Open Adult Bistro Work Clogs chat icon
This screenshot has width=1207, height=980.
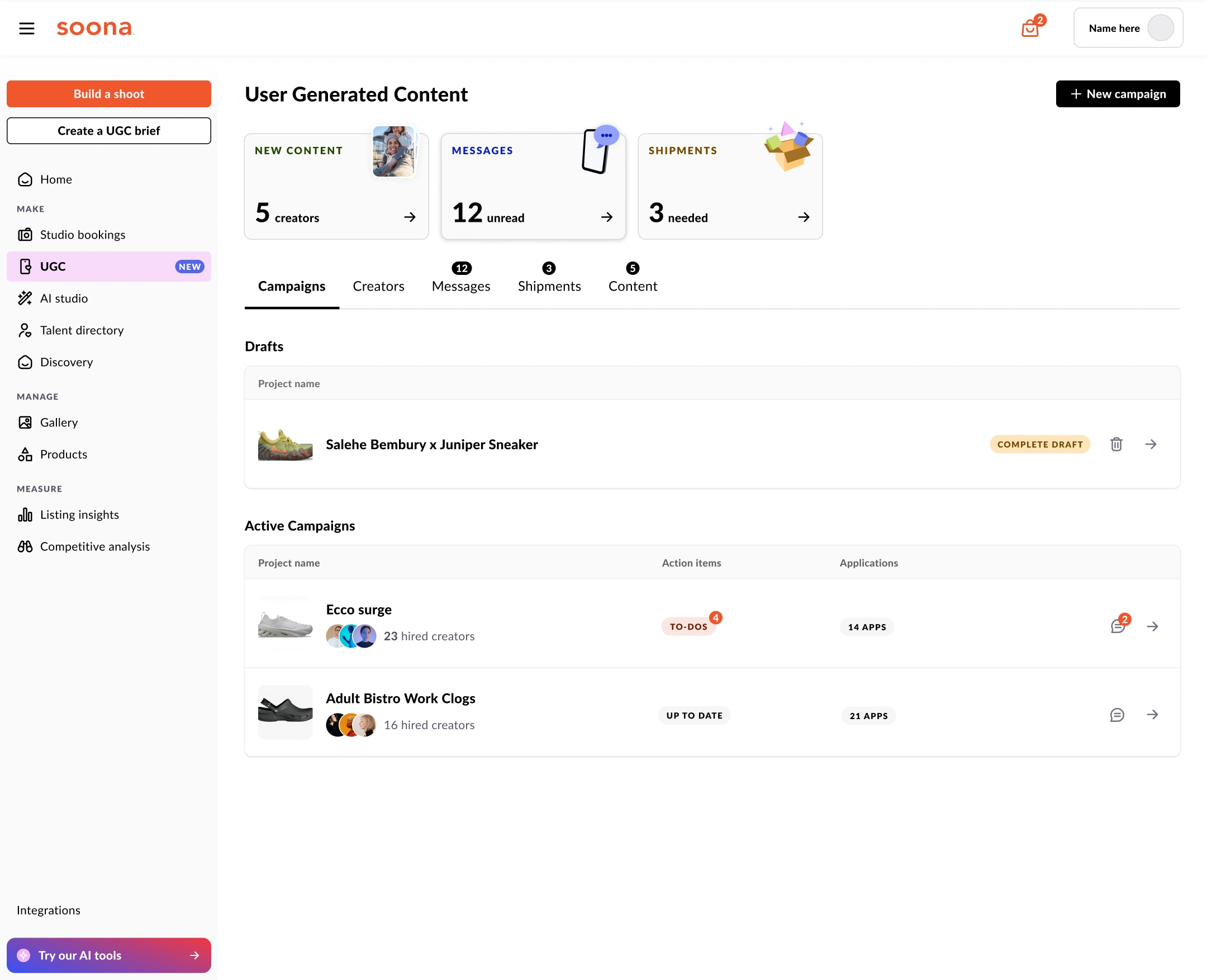click(x=1116, y=715)
